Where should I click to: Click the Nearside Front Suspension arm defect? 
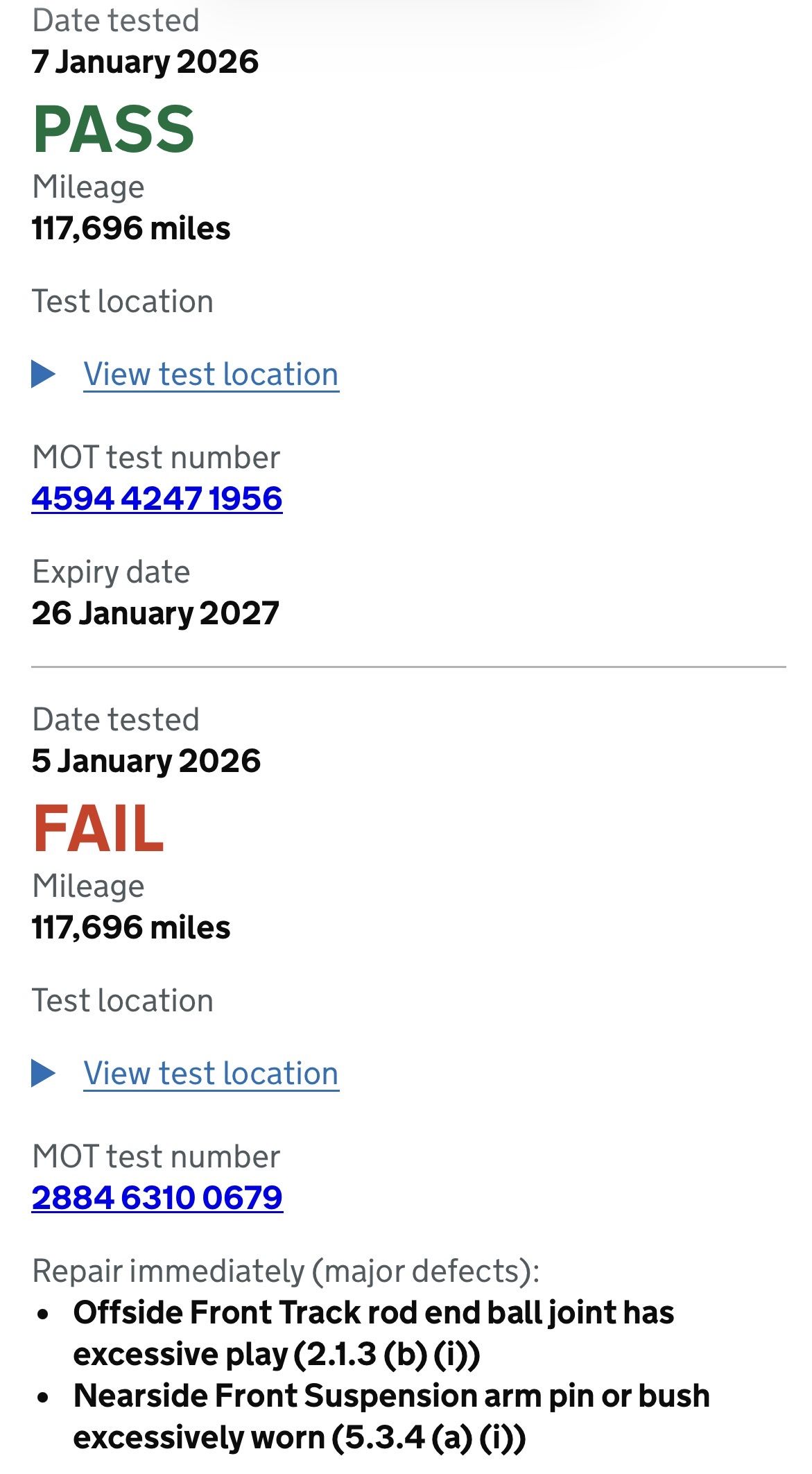point(391,1416)
